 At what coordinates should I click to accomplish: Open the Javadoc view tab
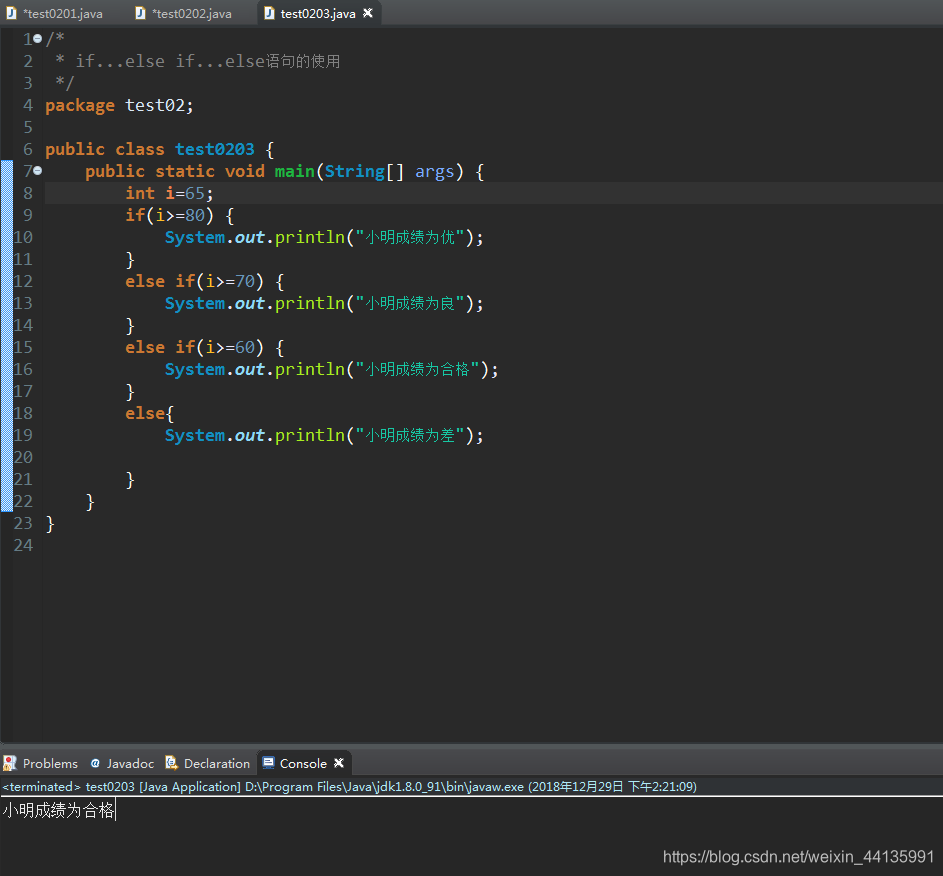(x=130, y=763)
